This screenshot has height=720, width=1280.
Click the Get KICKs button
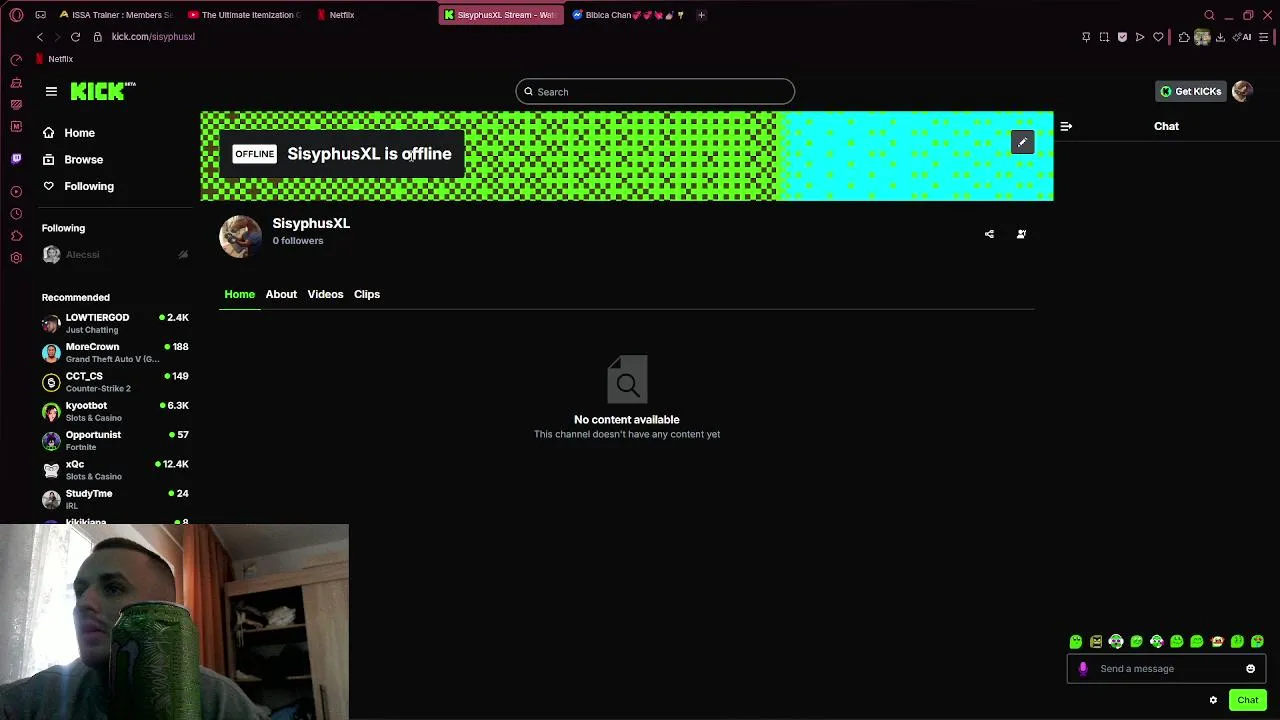click(x=1190, y=91)
